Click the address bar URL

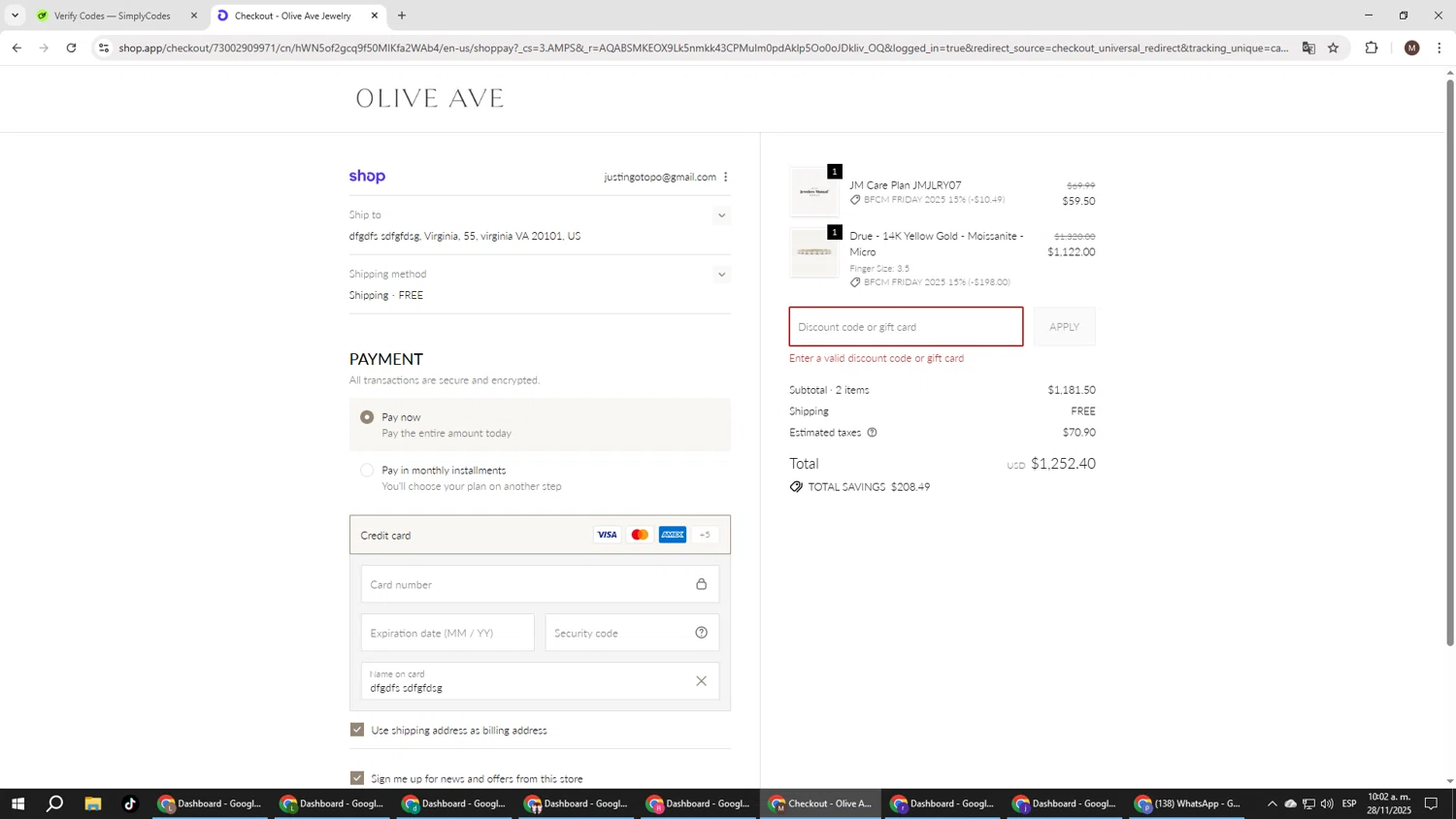click(x=704, y=48)
